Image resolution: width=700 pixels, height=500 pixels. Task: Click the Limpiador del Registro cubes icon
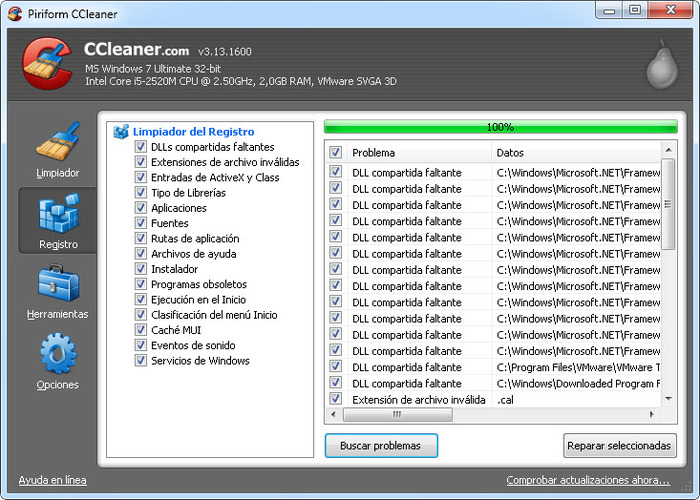point(121,131)
